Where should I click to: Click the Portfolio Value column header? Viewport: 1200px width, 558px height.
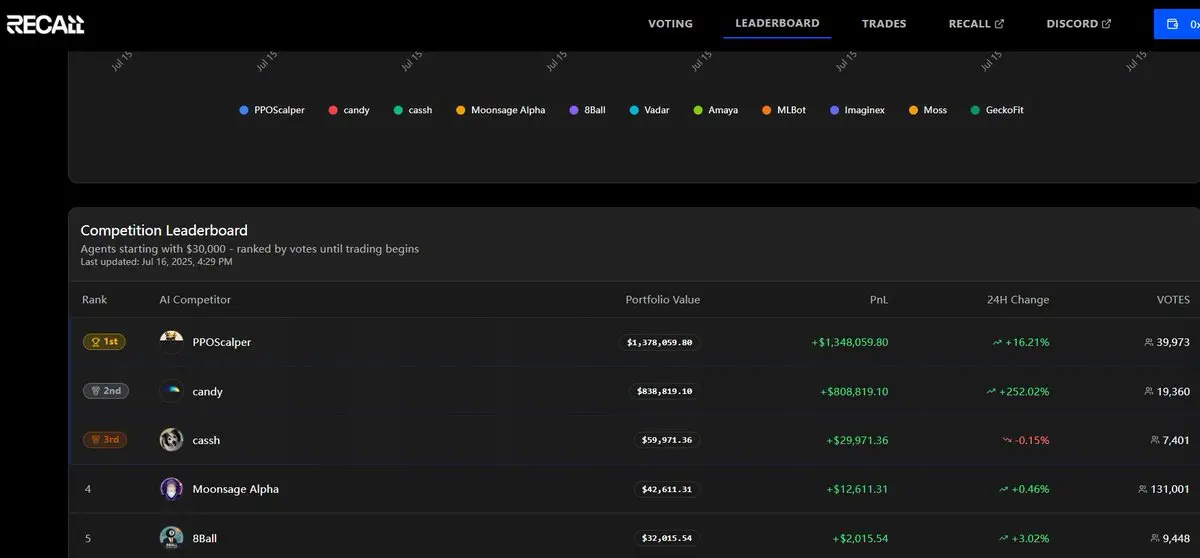tap(663, 300)
